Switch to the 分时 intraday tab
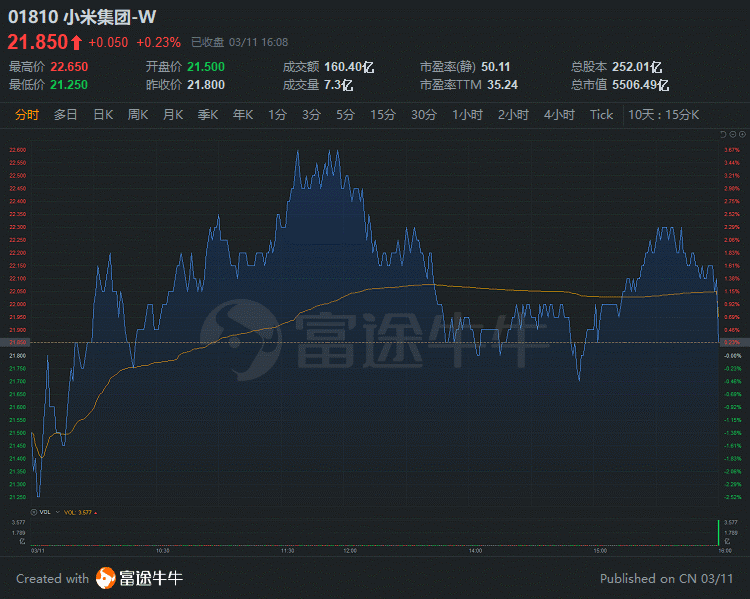This screenshot has height=599, width=750. (27, 115)
